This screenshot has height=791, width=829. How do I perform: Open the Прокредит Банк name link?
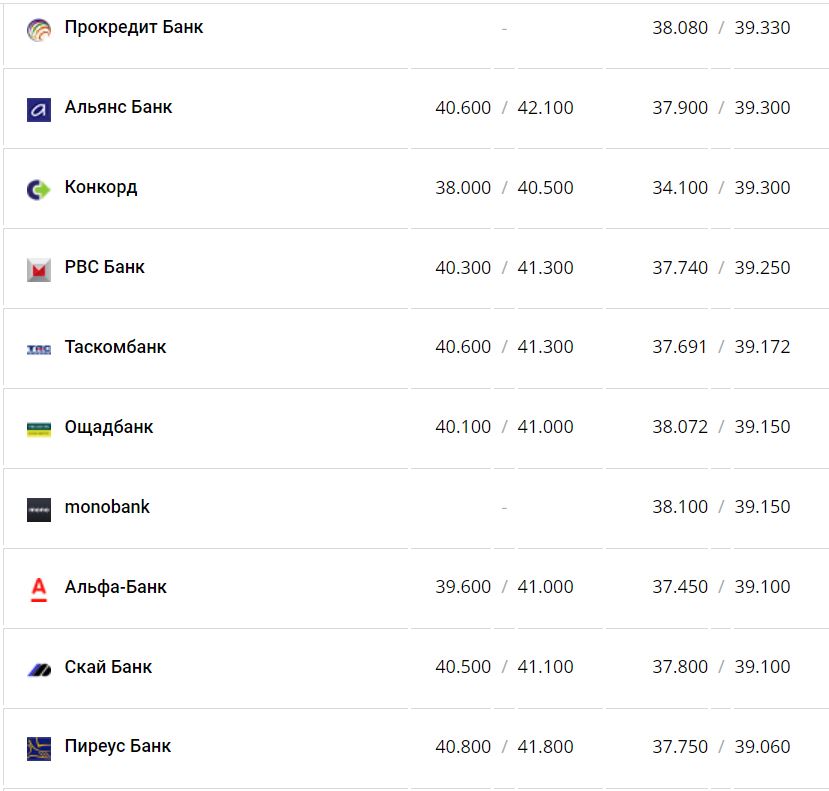point(134,27)
